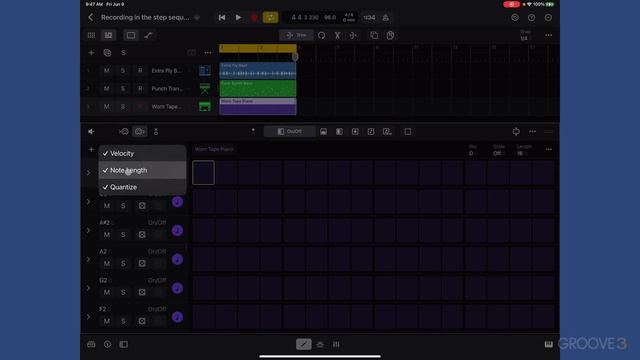The height and width of the screenshot is (360, 640).
Task: Pick the Split scissors tool
Action: coord(338,36)
